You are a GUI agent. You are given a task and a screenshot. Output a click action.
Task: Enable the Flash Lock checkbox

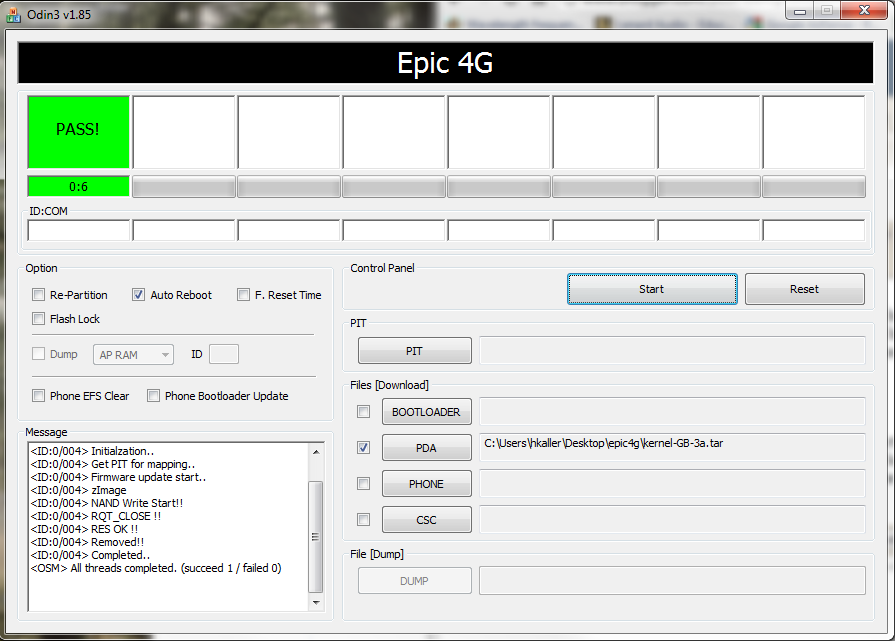tap(38, 319)
